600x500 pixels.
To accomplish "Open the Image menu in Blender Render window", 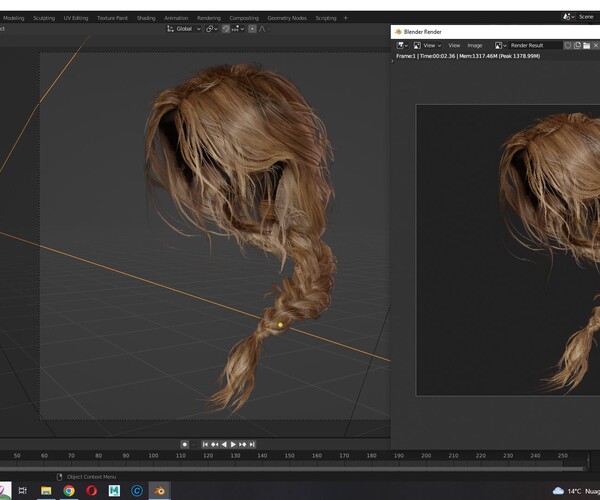I will click(474, 46).
